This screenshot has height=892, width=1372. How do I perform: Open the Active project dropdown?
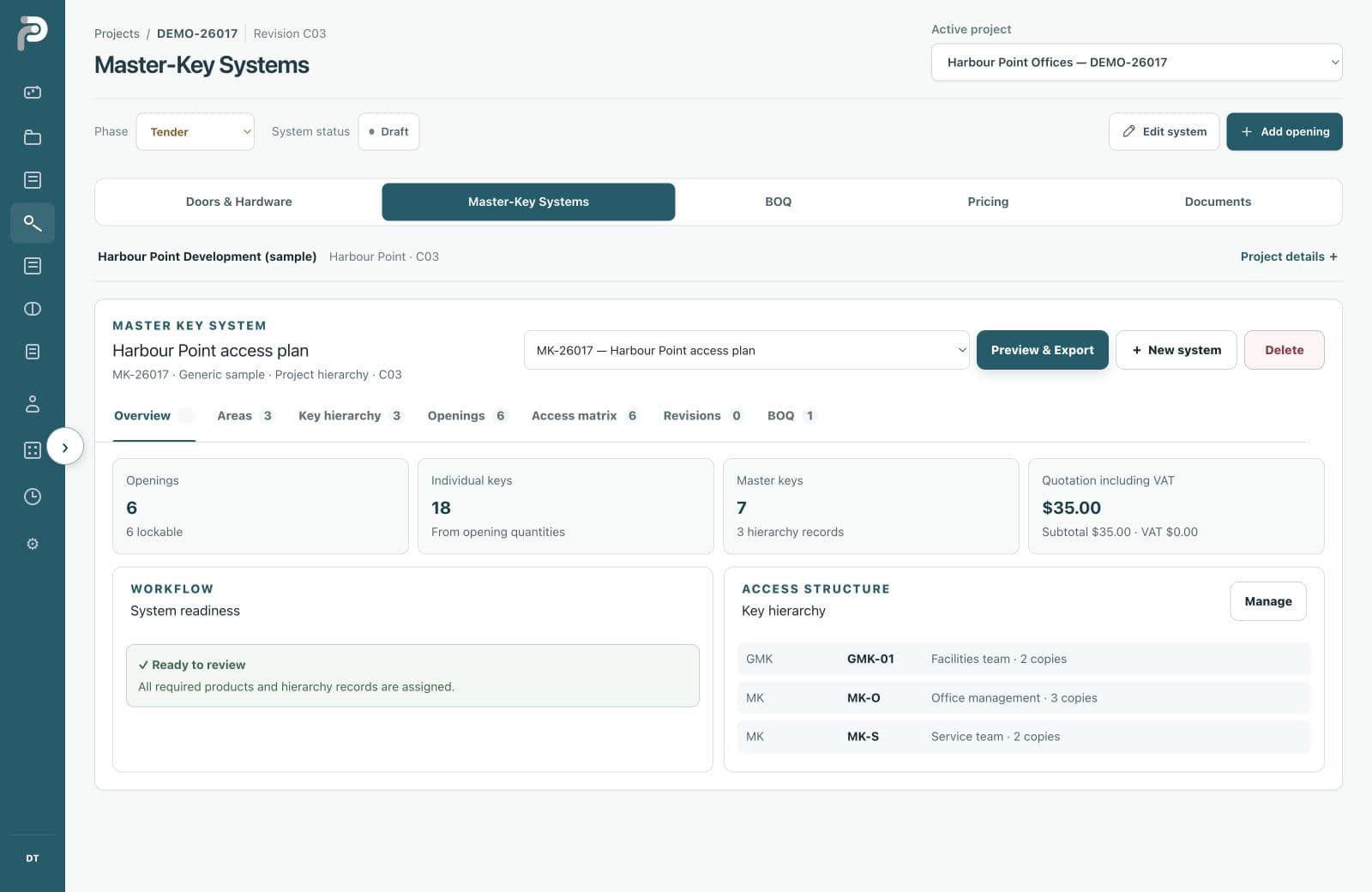click(x=1136, y=63)
